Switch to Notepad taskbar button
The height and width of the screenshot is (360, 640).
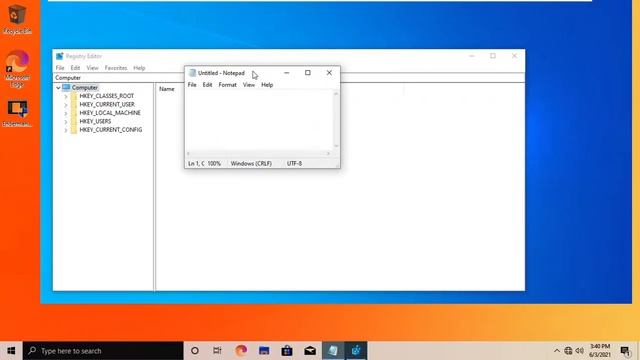(x=333, y=351)
